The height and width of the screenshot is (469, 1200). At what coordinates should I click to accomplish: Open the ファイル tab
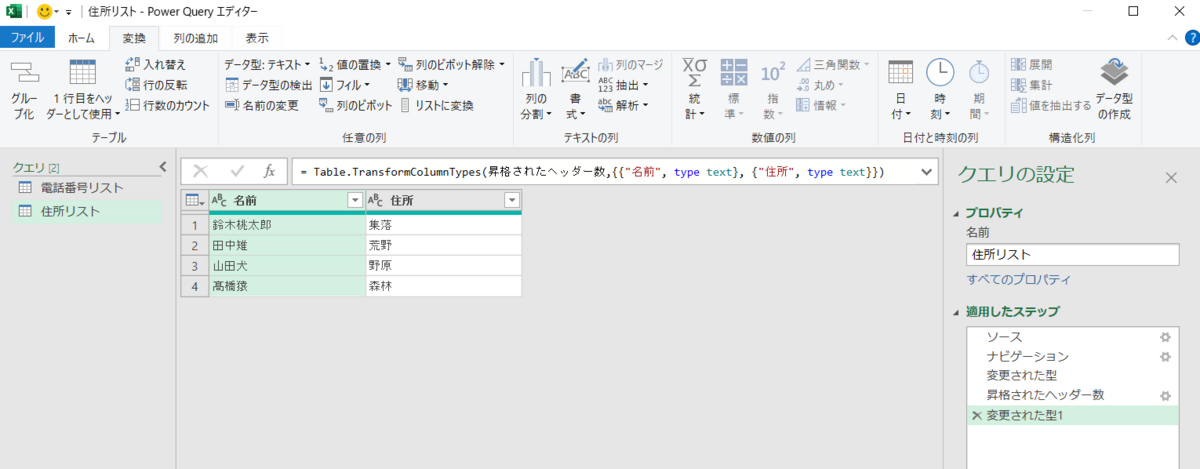[x=27, y=38]
